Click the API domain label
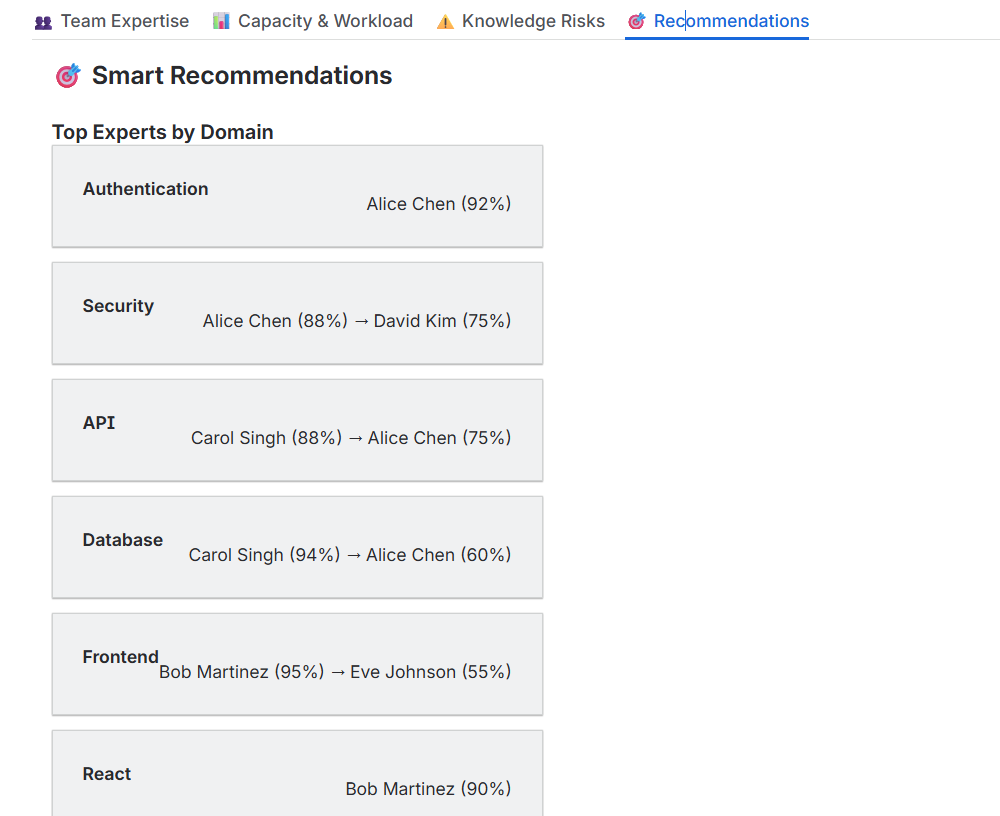1000x816 pixels. tap(99, 423)
